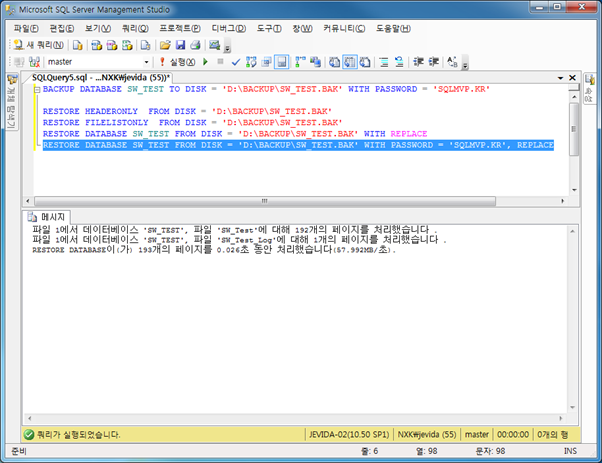Open Activity Monitor from toolbar
Screen dimensions: 602x463
(214, 45)
